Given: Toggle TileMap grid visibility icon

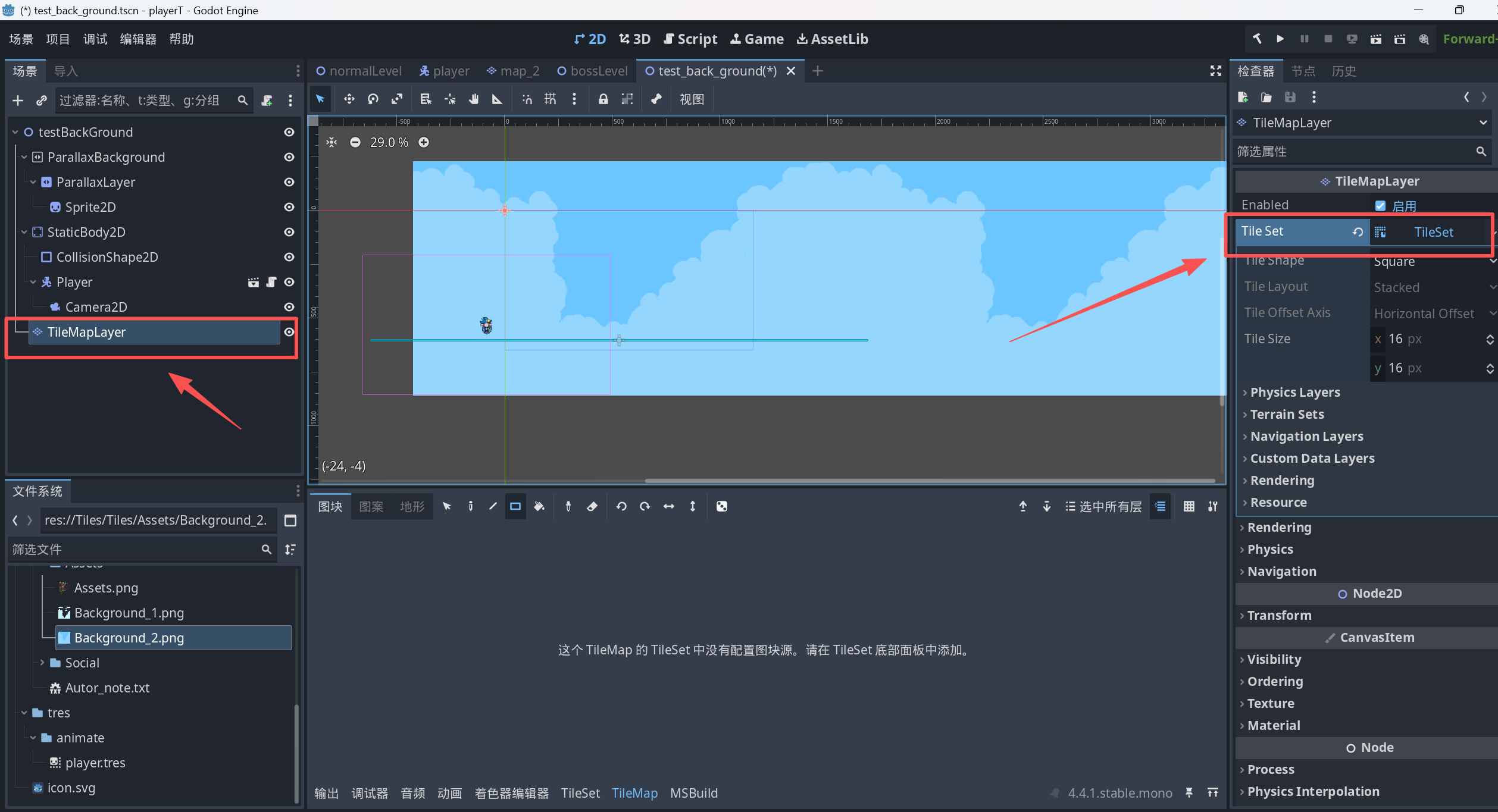Looking at the screenshot, I should point(1189,506).
